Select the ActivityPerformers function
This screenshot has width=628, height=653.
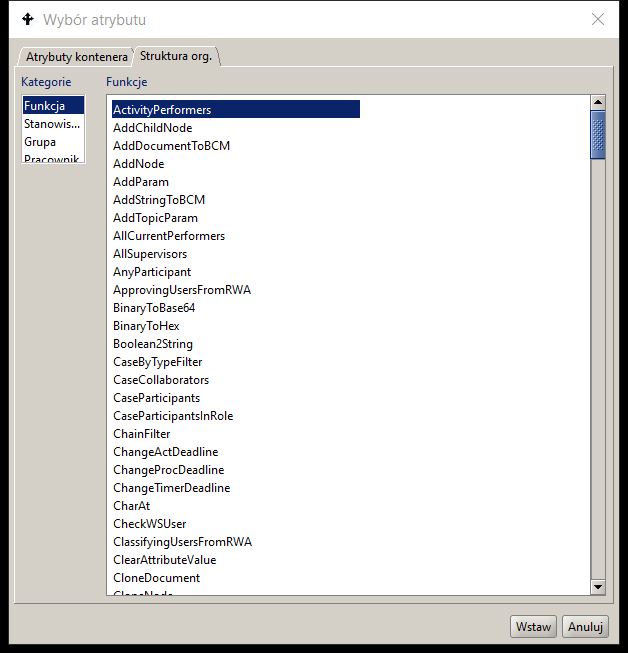click(x=162, y=110)
